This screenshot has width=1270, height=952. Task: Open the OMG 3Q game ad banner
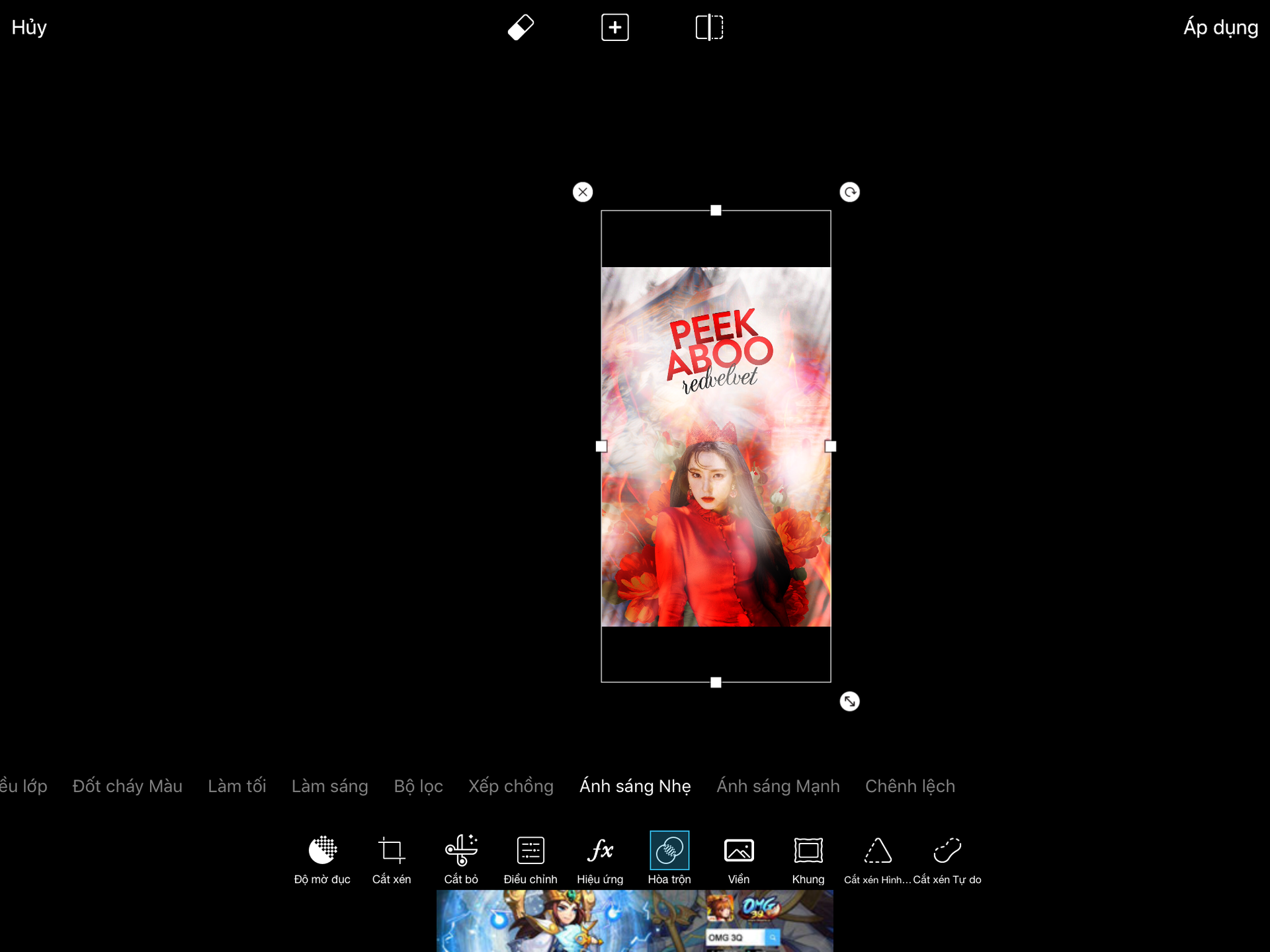(635, 921)
